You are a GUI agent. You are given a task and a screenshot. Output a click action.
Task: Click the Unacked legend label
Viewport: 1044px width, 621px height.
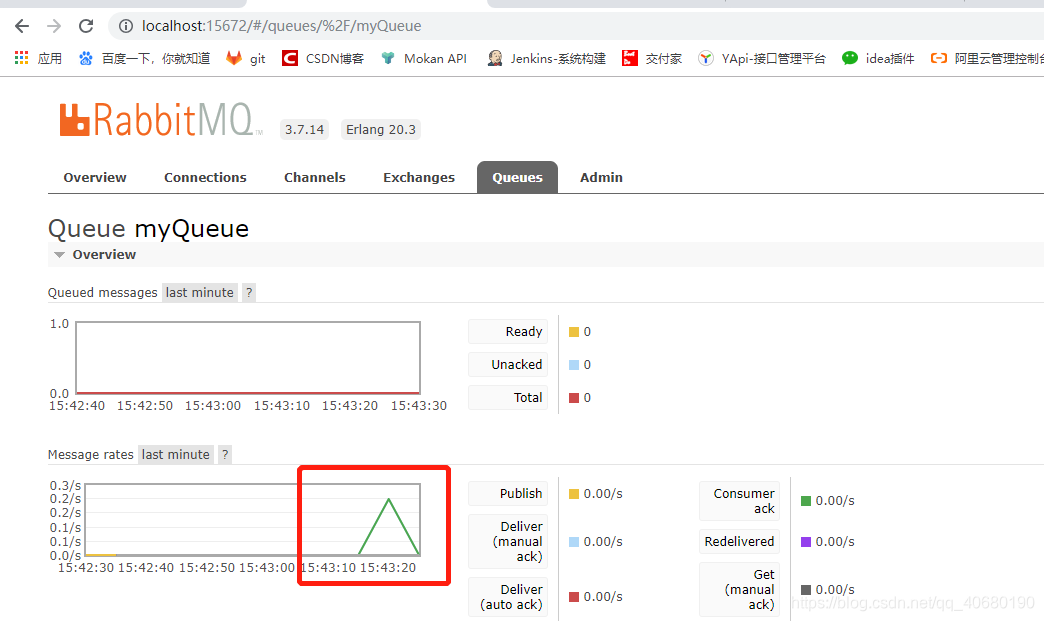click(508, 365)
